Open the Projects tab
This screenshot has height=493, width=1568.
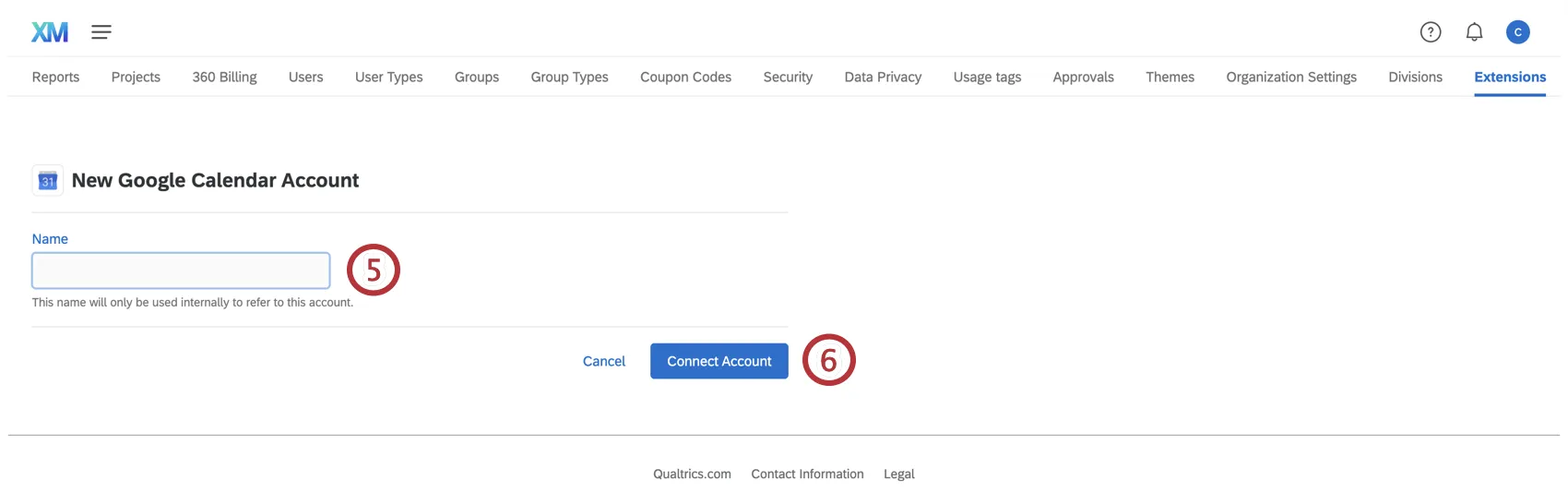[x=136, y=77]
